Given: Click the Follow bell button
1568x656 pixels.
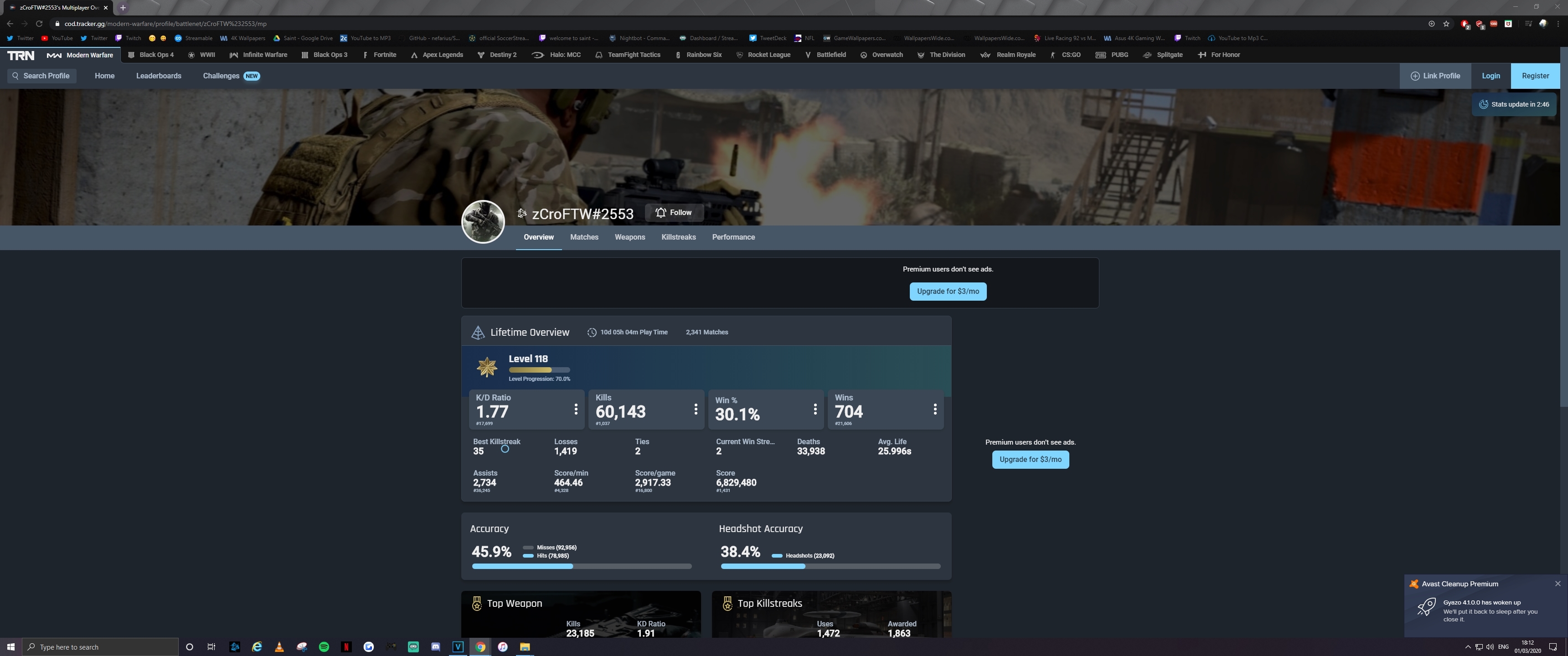Looking at the screenshot, I should [674, 212].
